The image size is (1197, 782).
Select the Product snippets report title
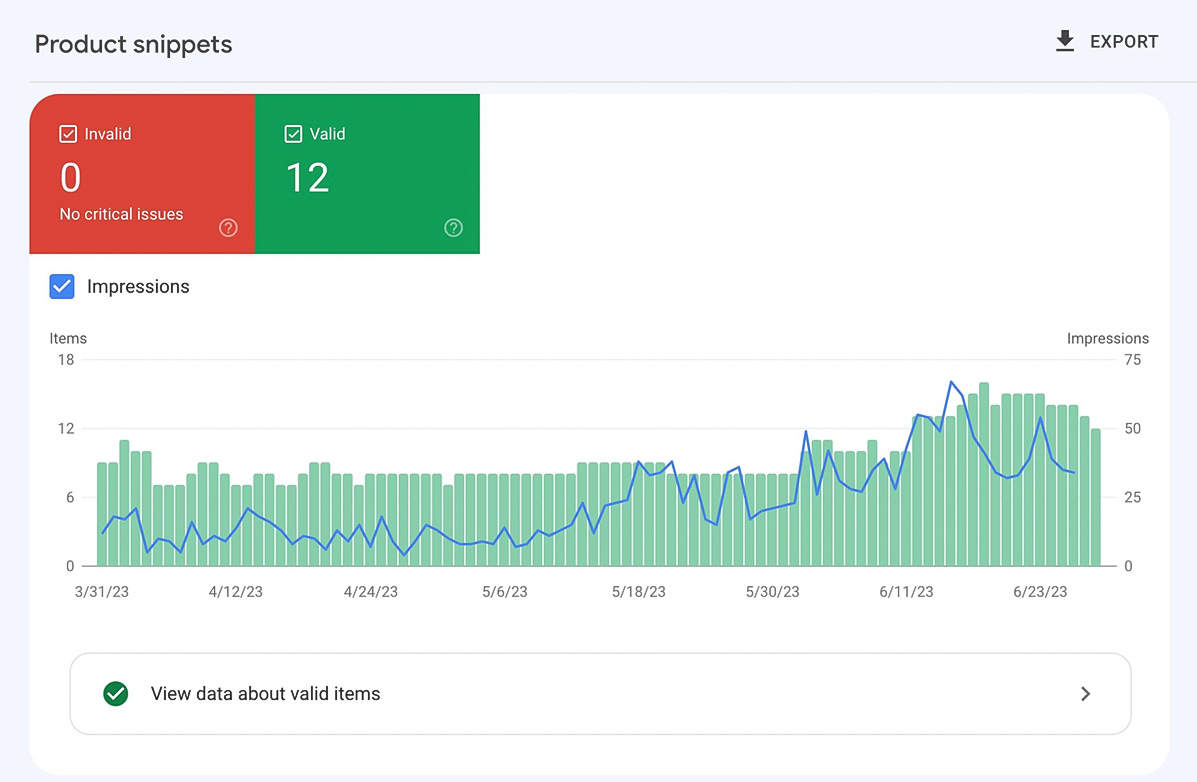(133, 44)
